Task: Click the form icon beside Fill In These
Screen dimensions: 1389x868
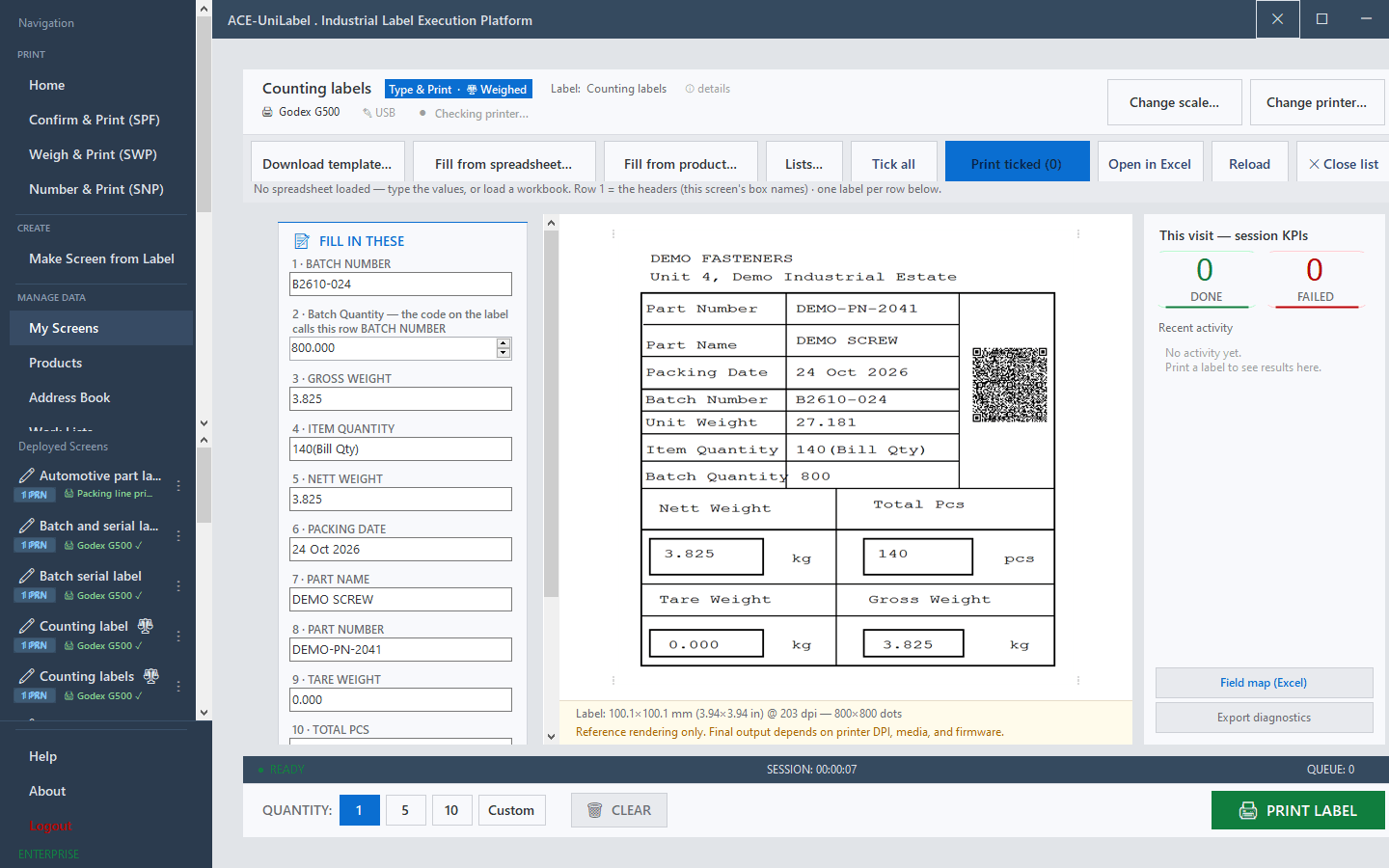Action: [x=302, y=241]
